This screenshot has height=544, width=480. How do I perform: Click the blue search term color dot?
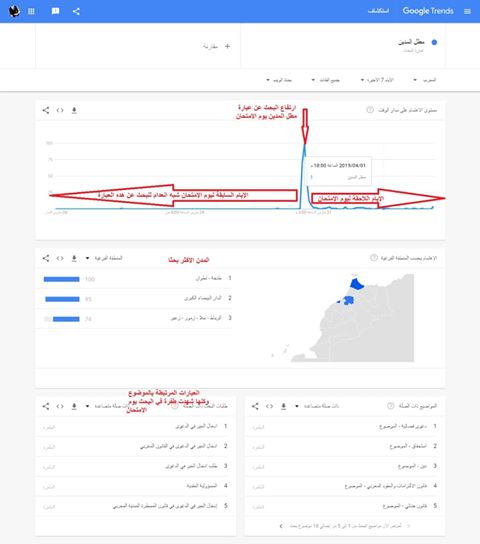click(434, 42)
